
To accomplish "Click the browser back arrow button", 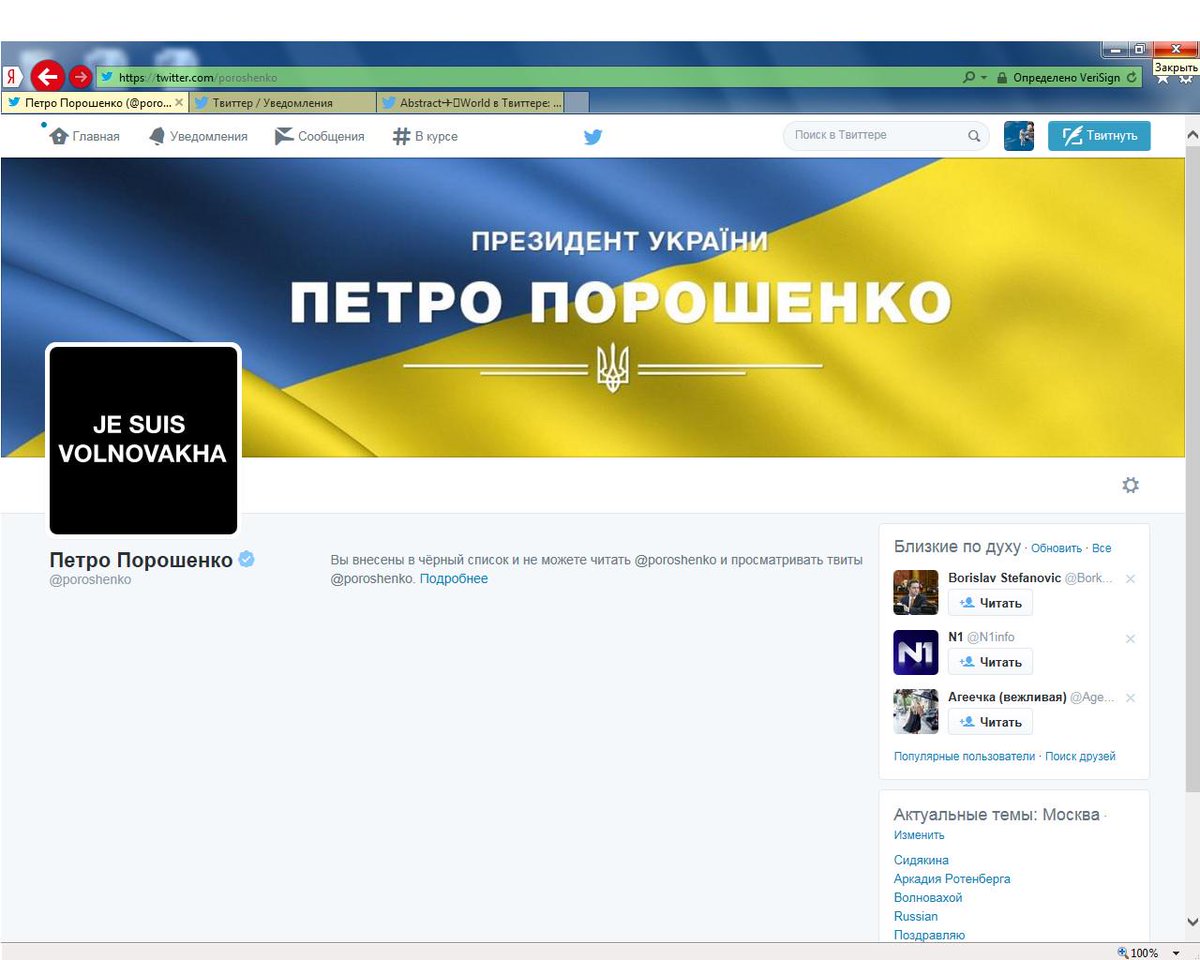I will tap(47, 76).
